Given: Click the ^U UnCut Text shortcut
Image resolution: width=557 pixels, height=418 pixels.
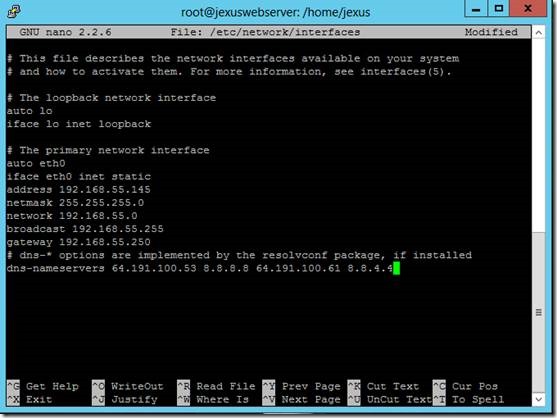Looking at the screenshot, I should (x=390, y=400).
